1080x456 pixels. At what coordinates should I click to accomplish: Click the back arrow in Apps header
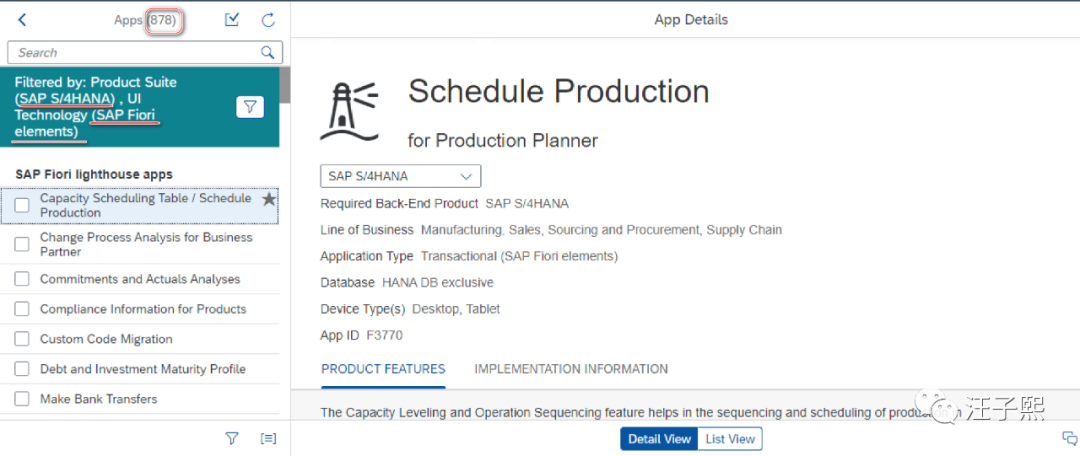22,20
